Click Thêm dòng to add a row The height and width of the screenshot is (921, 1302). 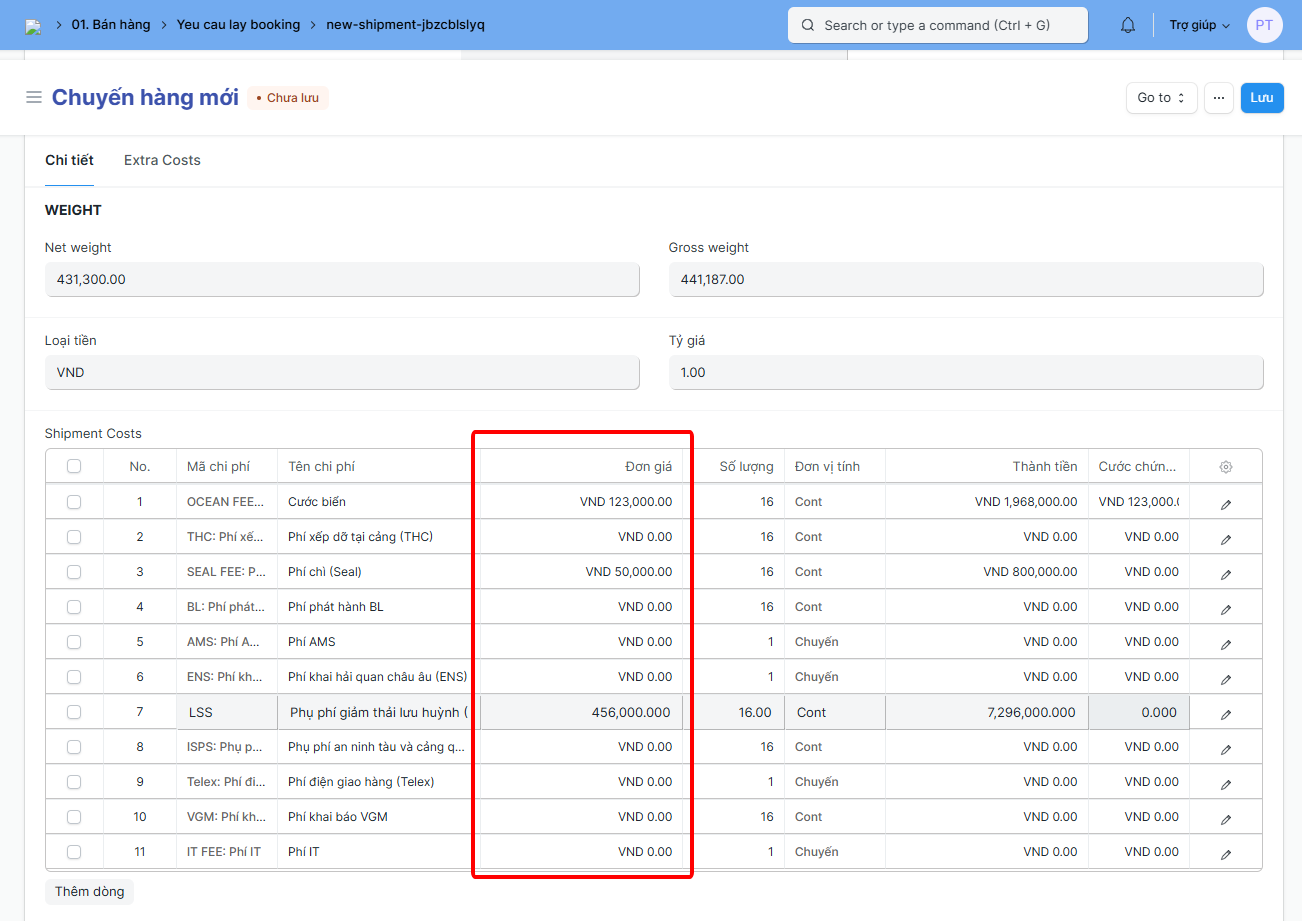(89, 891)
